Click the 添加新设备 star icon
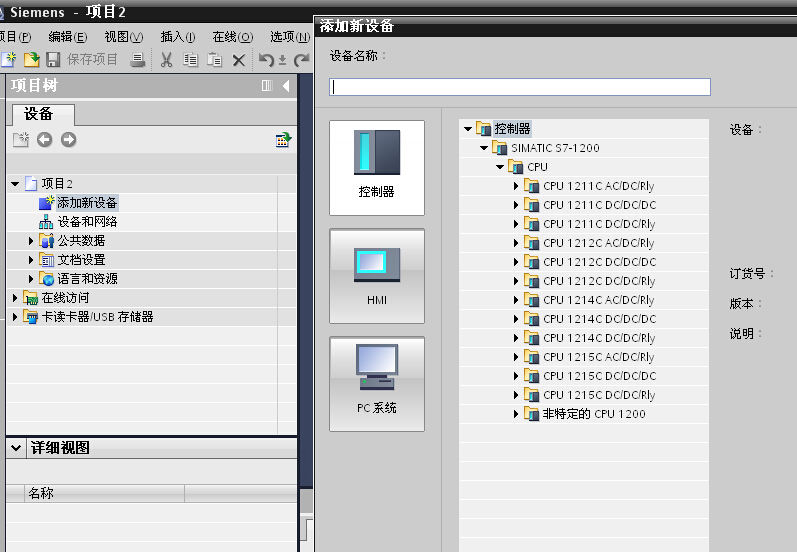Image resolution: width=797 pixels, height=552 pixels. click(x=46, y=202)
